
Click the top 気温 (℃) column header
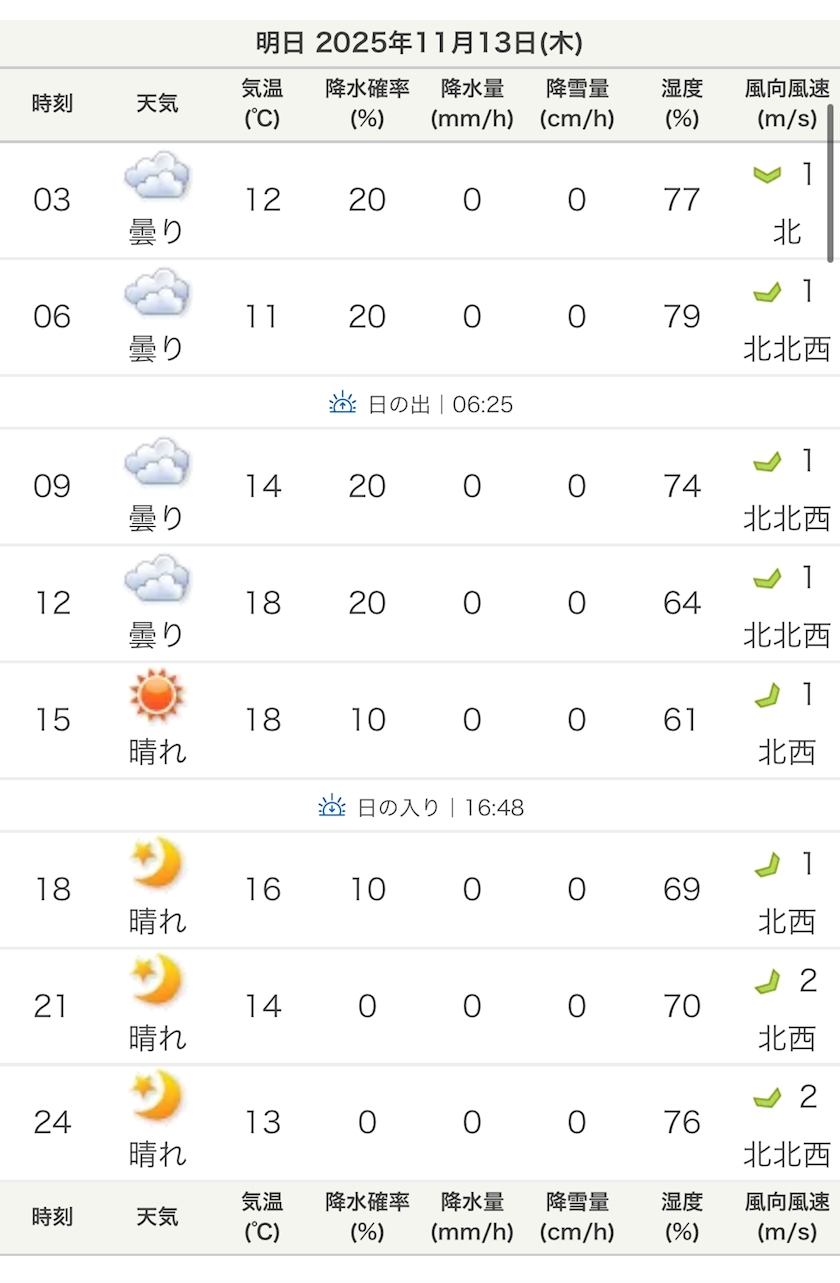(x=262, y=104)
